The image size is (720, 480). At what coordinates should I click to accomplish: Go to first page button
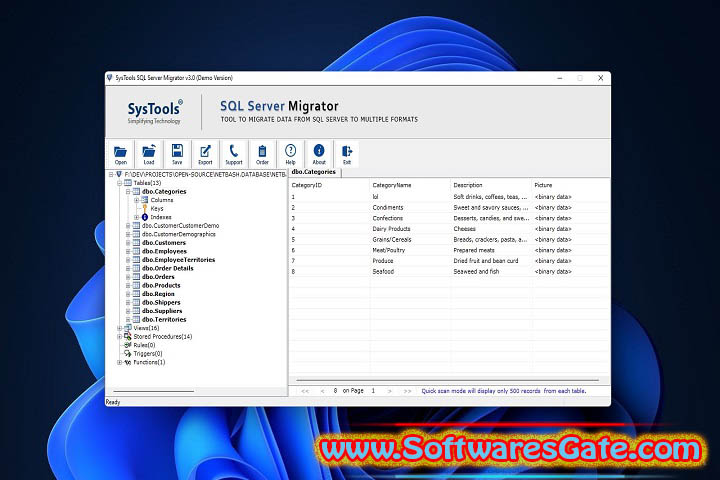[x=305, y=391]
